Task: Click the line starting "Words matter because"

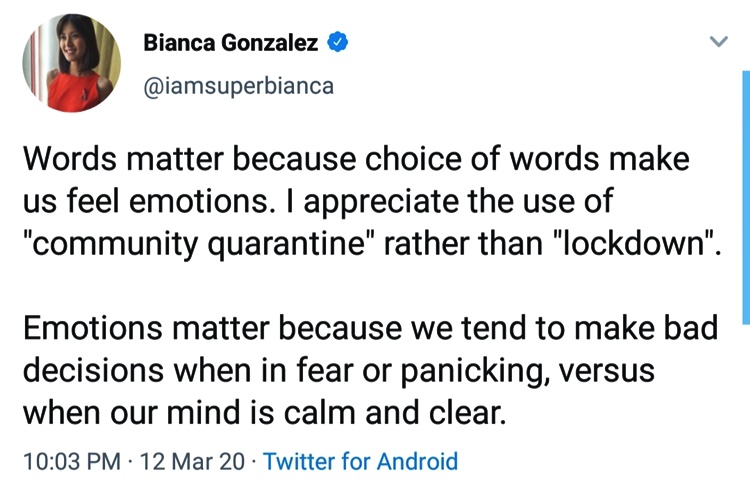Action: coord(356,158)
